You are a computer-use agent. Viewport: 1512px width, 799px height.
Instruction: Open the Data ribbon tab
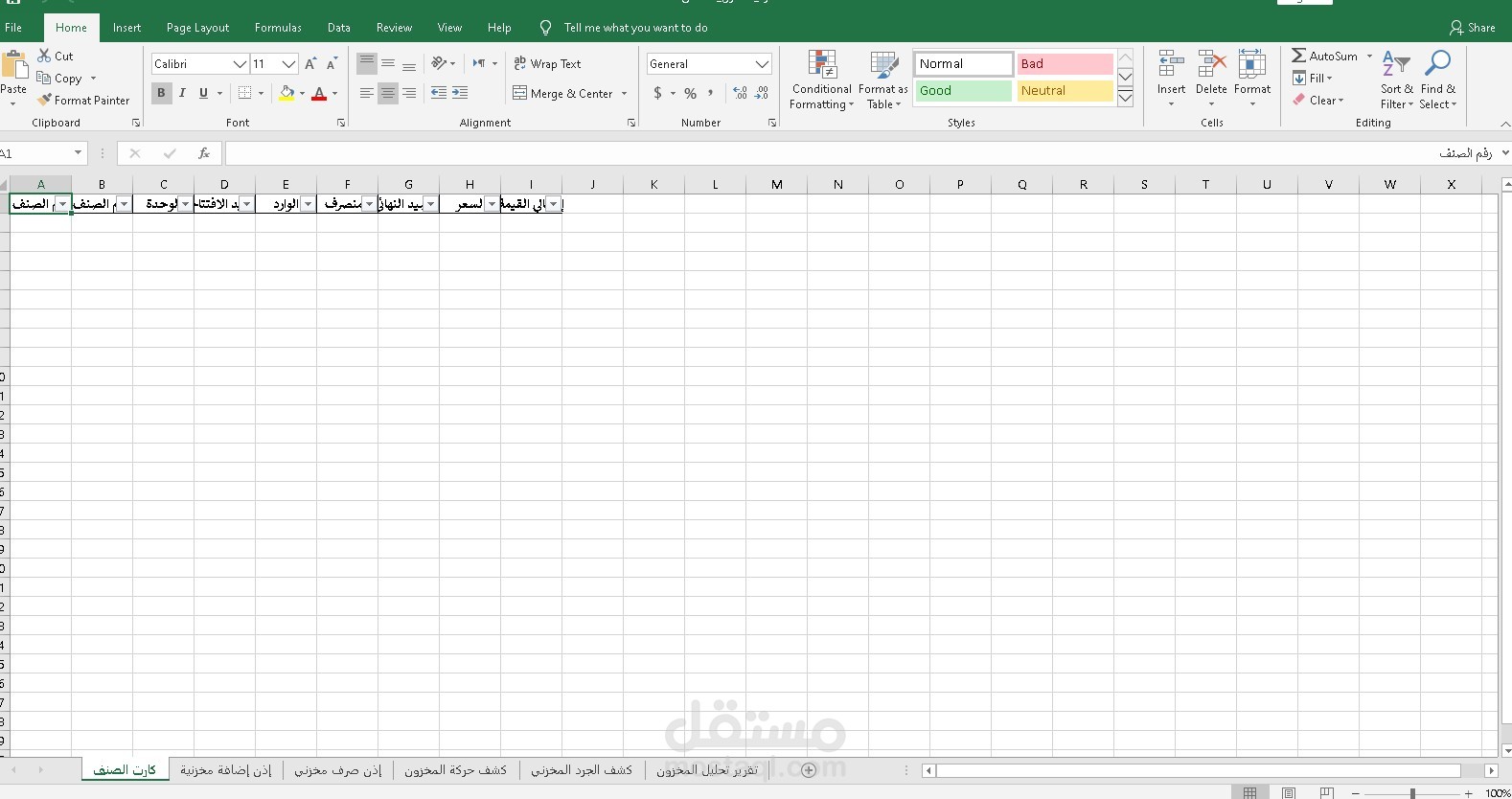point(338,28)
